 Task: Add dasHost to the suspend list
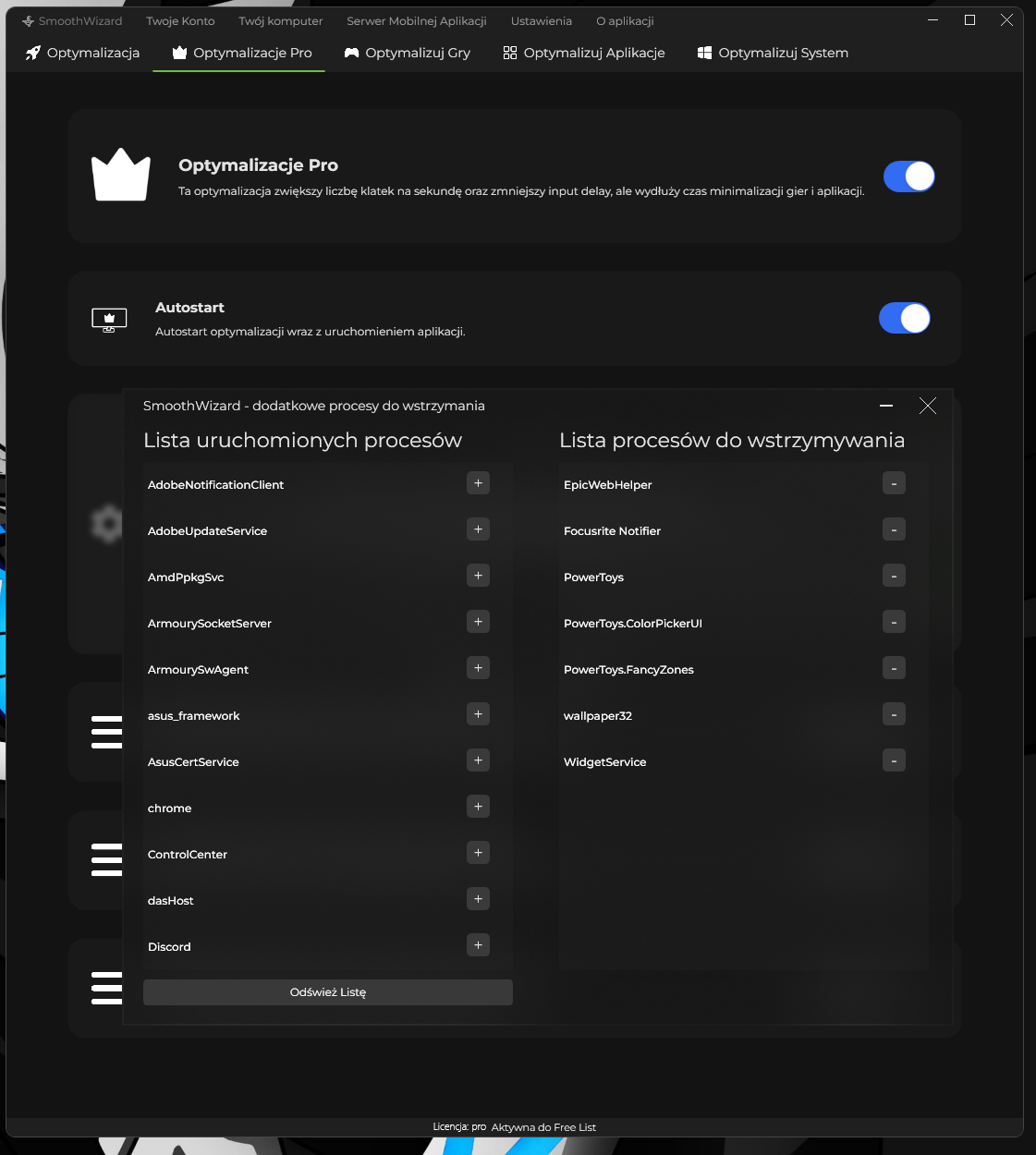click(x=478, y=899)
